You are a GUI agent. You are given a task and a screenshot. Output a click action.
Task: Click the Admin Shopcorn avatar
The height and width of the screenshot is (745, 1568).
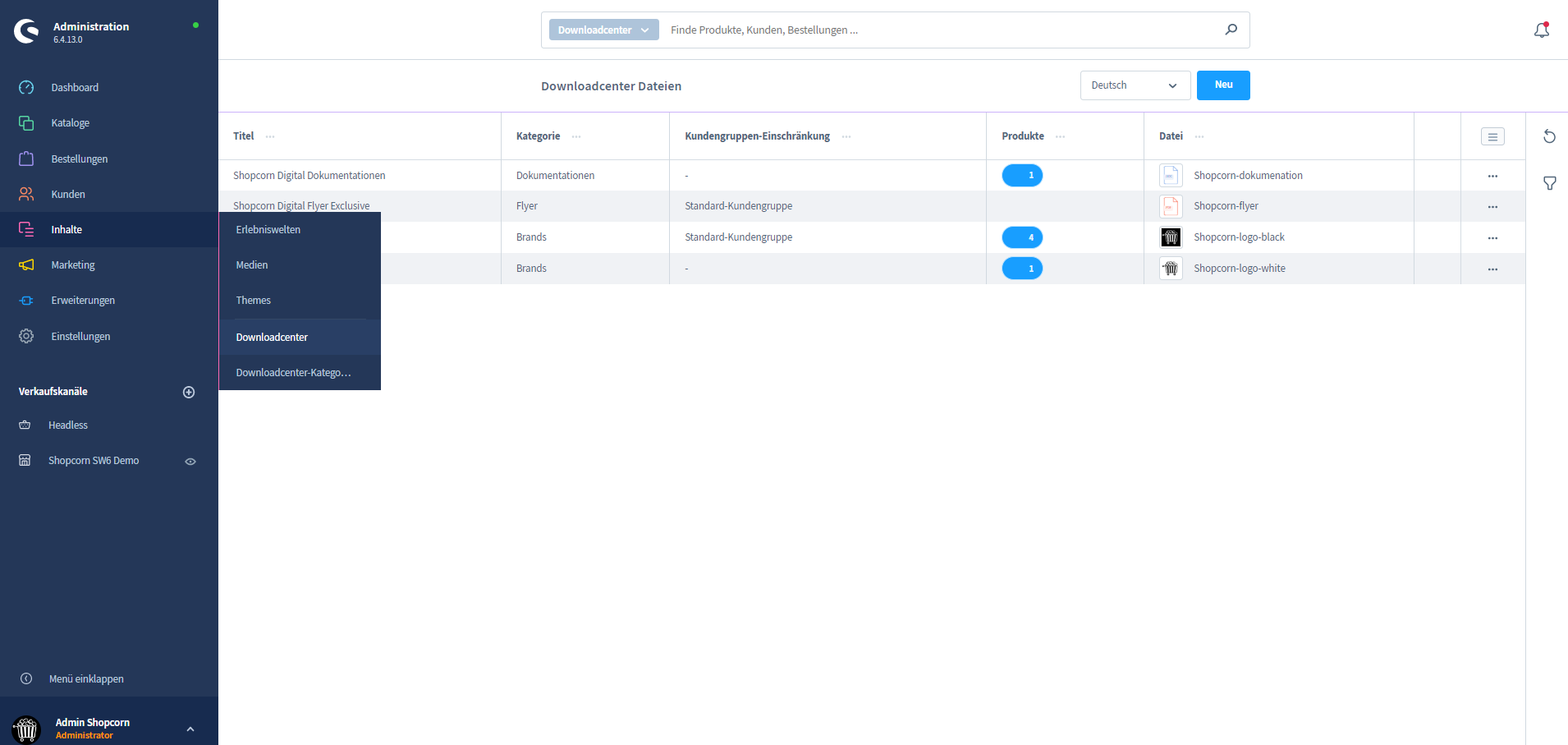tap(26, 729)
